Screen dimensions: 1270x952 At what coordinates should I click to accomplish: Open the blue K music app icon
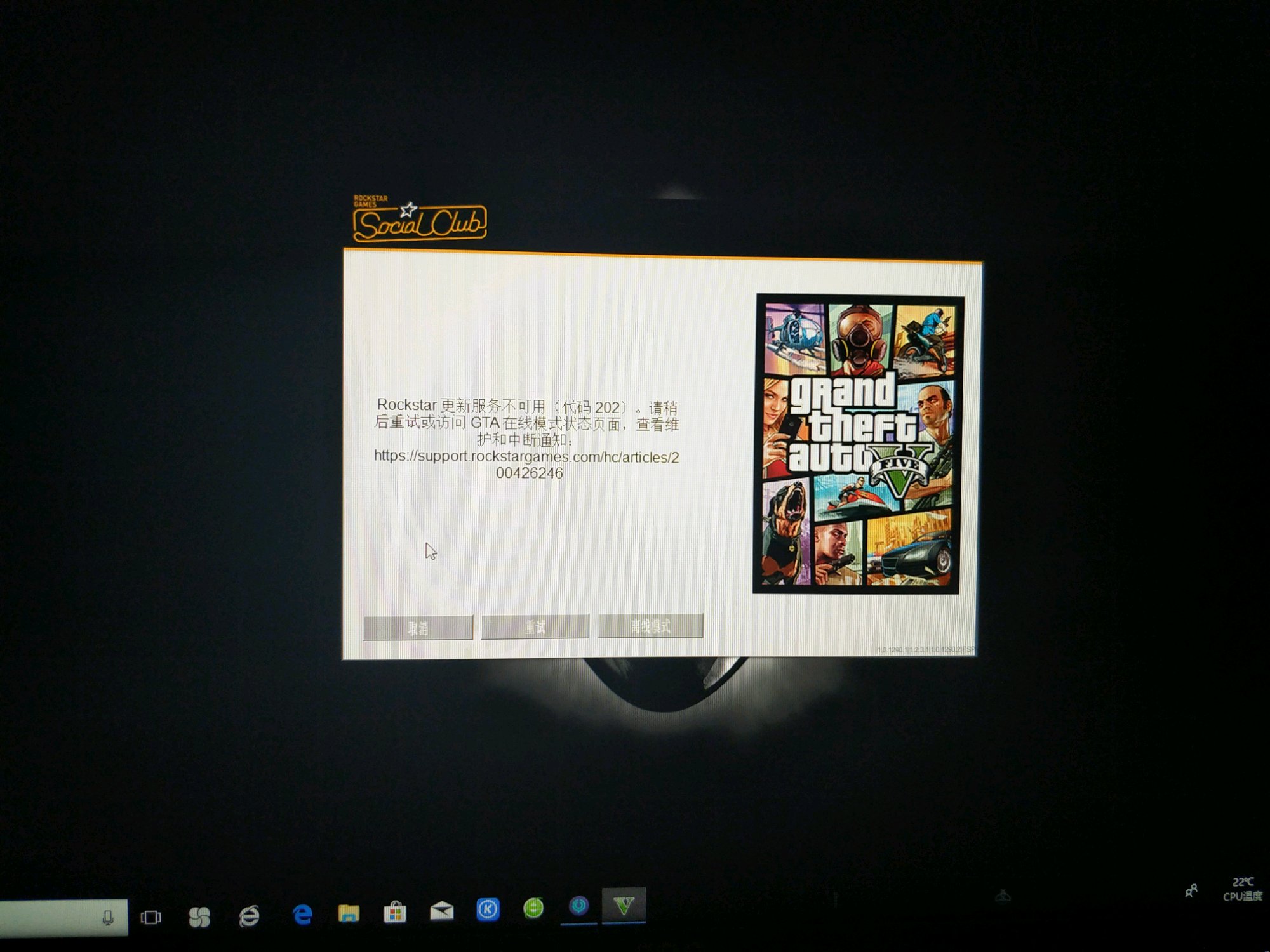488,909
